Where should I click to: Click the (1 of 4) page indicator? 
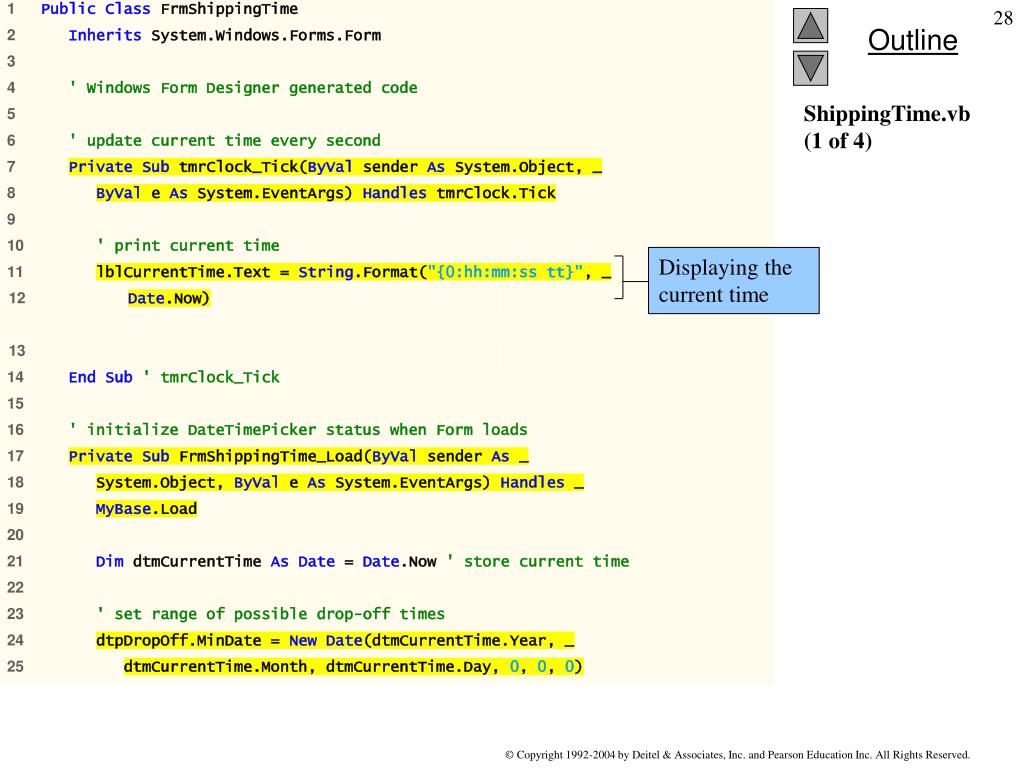tap(837, 140)
